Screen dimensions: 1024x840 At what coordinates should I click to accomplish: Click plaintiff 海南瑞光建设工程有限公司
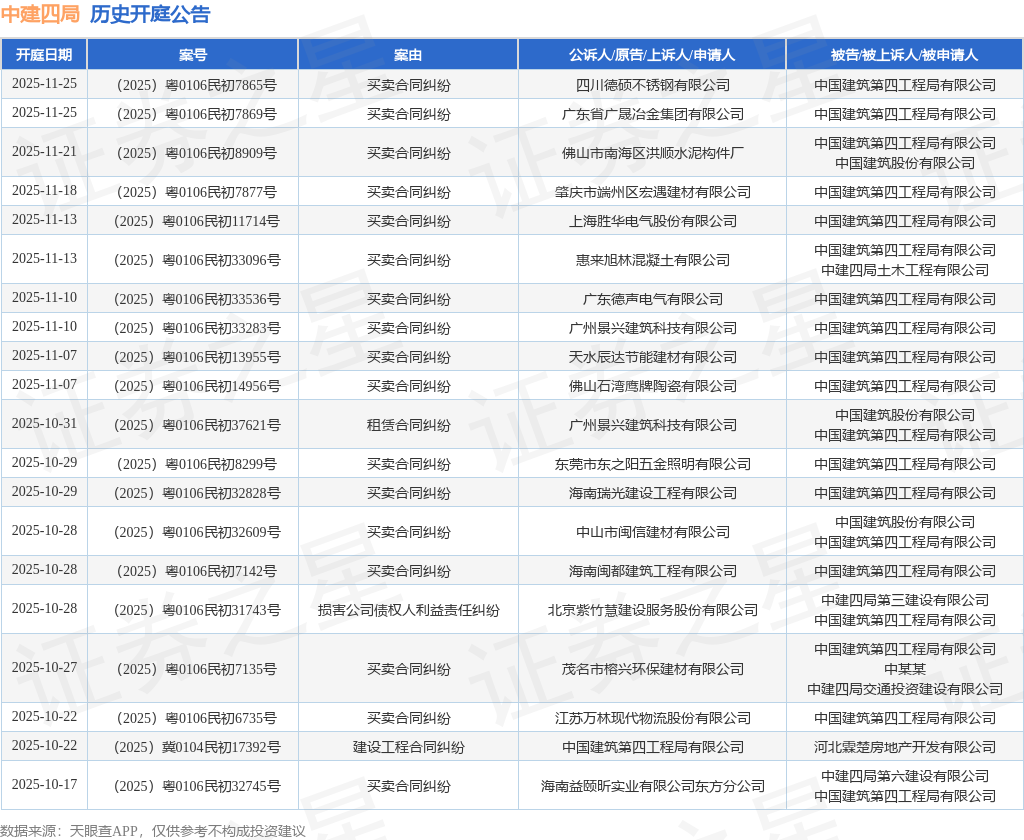click(652, 493)
